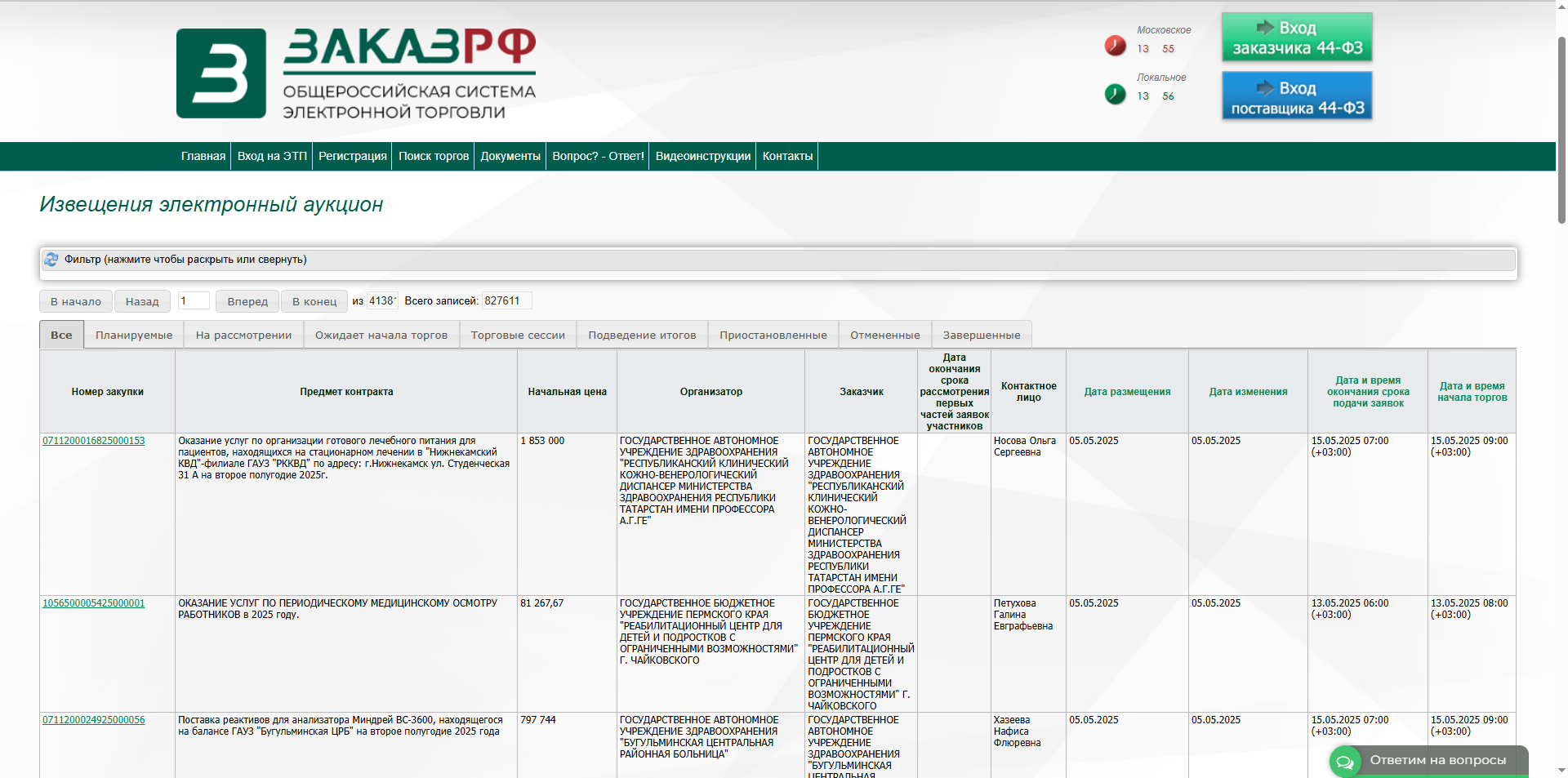Image resolution: width=1568 pixels, height=778 pixels.
Task: Click the 'Предмет контракта' column header
Action: [346, 392]
